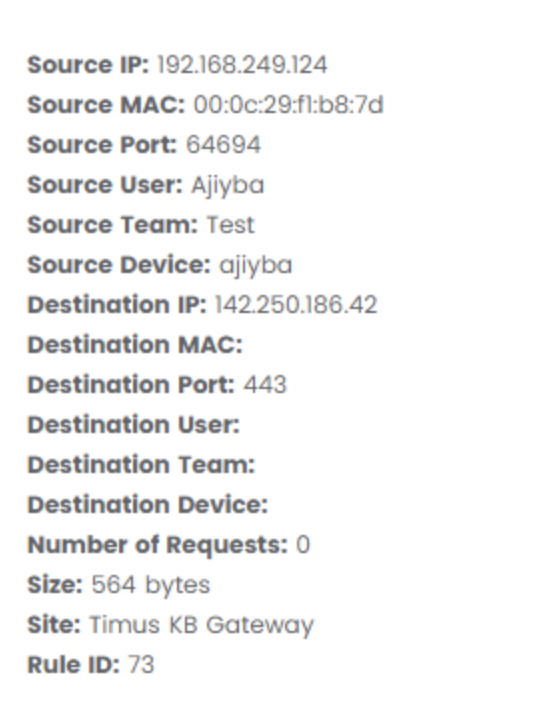This screenshot has height=712, width=536.
Task: Click the Destination MAC label
Action: click(135, 345)
